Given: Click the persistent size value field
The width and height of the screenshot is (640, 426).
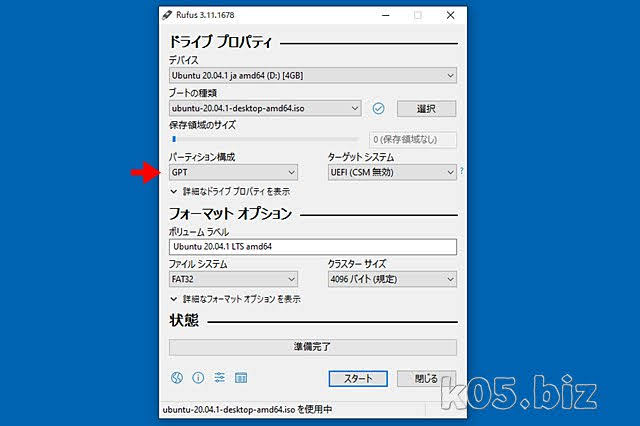Looking at the screenshot, I should 413,140.
